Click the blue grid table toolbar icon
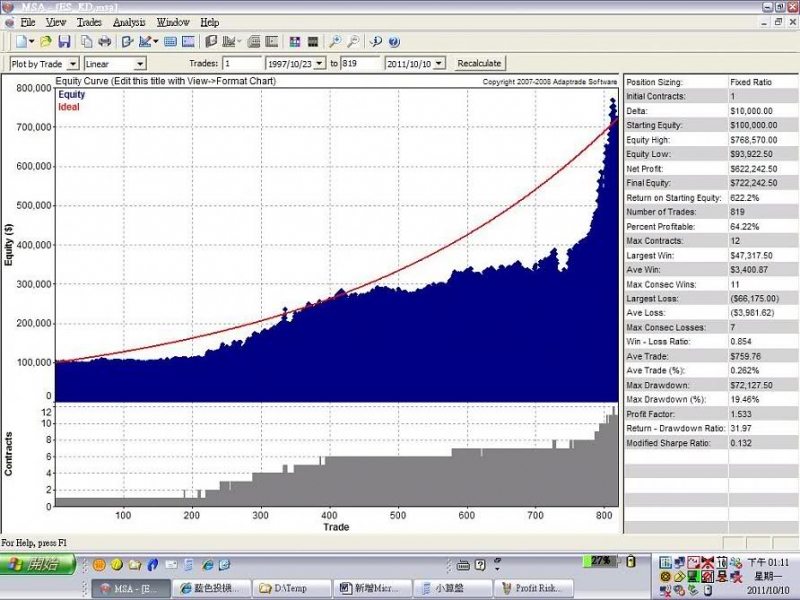Screen dimensions: 800x600 (170, 42)
